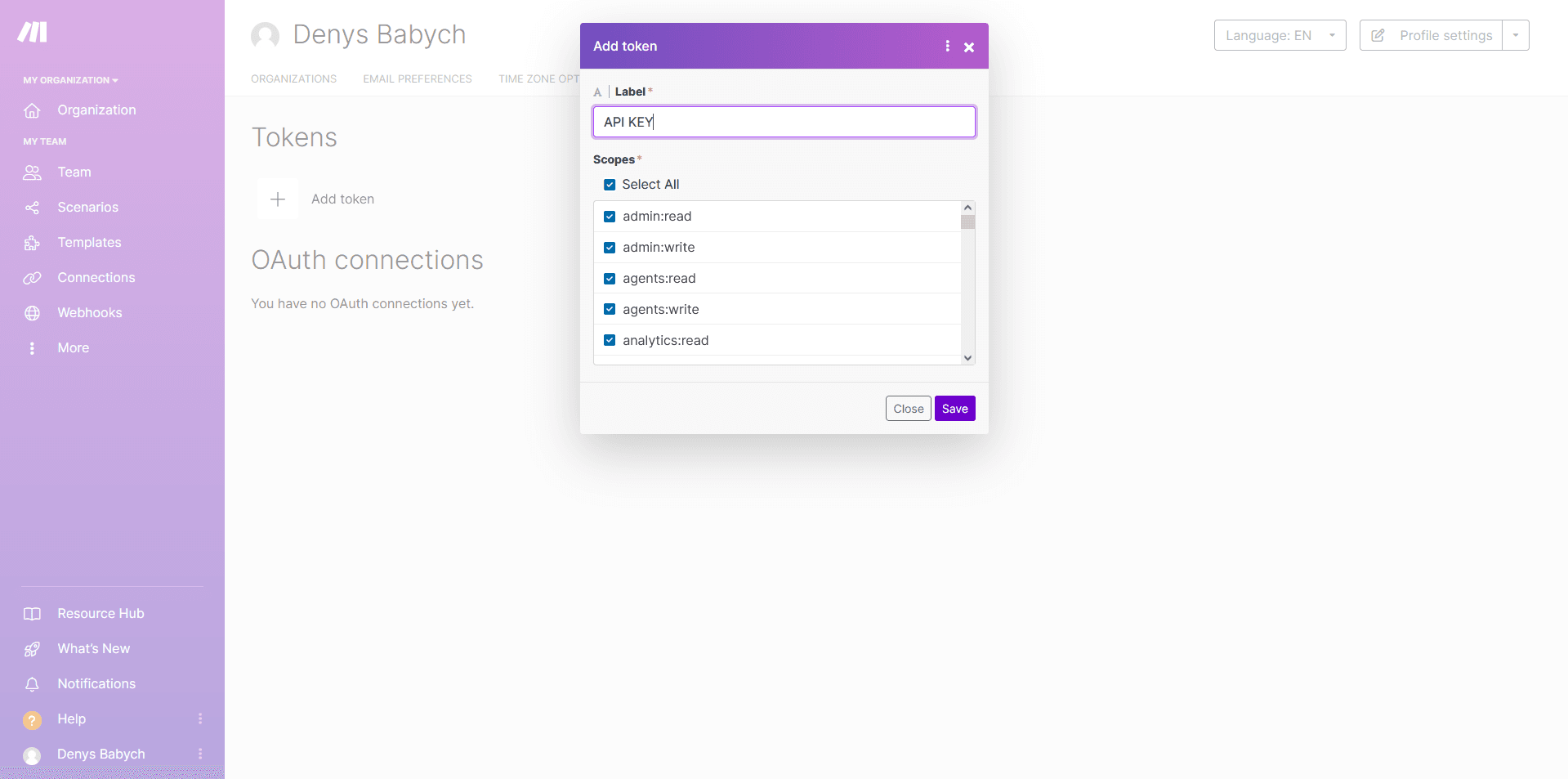Disable the analytics:read scope checkbox
Image resolution: width=1568 pixels, height=779 pixels.
coord(610,341)
